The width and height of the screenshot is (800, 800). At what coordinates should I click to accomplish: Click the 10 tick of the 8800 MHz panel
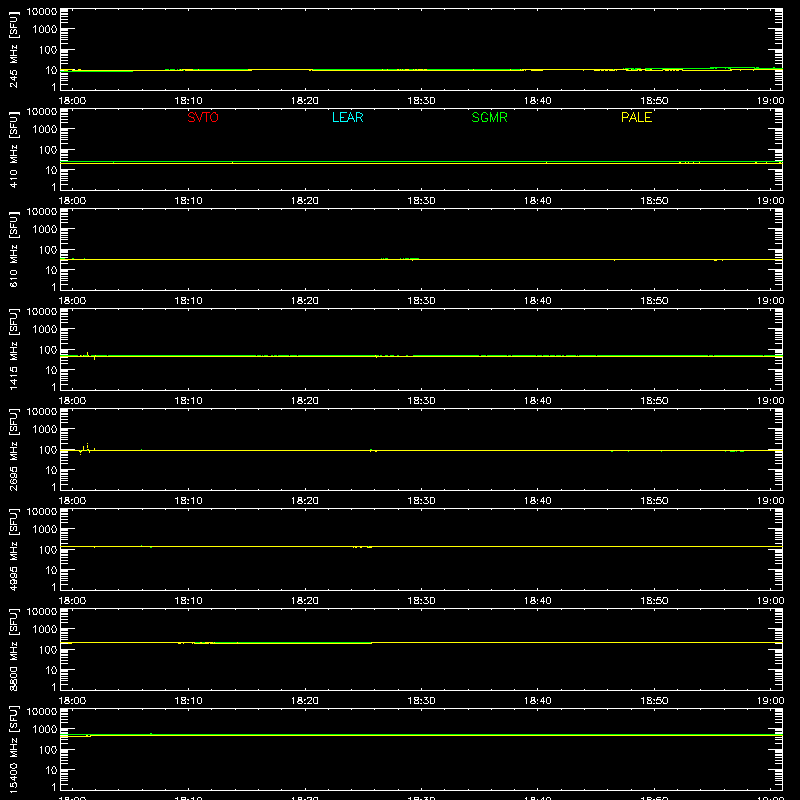51,670
